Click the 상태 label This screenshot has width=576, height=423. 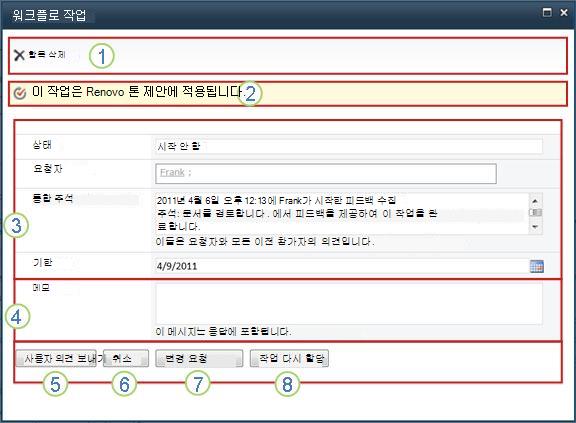tap(42, 145)
